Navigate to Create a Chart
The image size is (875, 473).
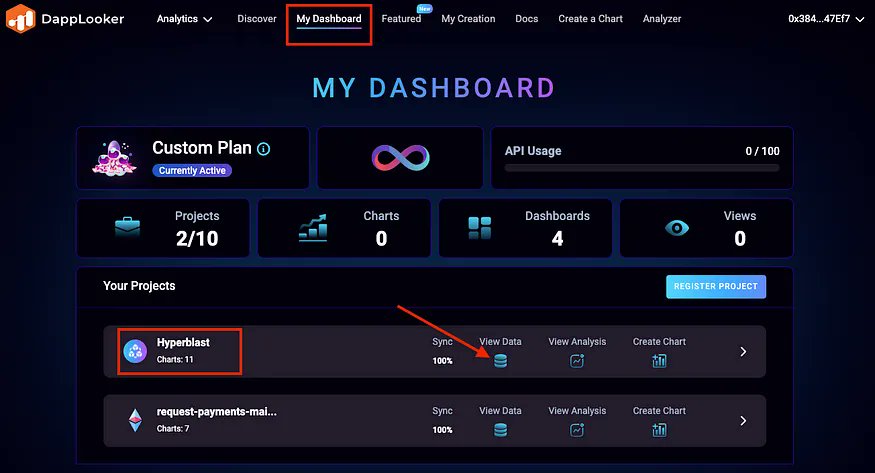click(590, 19)
